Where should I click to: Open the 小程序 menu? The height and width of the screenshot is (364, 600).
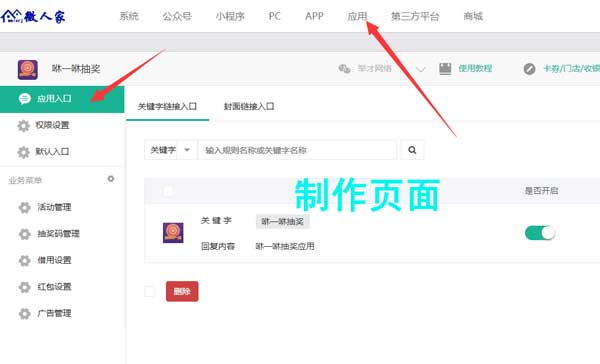tap(230, 16)
